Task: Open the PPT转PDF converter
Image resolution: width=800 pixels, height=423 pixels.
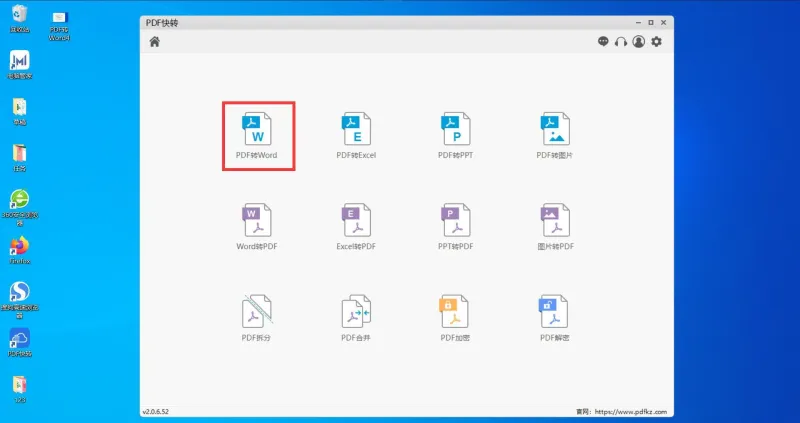Action: pyautogui.click(x=456, y=227)
